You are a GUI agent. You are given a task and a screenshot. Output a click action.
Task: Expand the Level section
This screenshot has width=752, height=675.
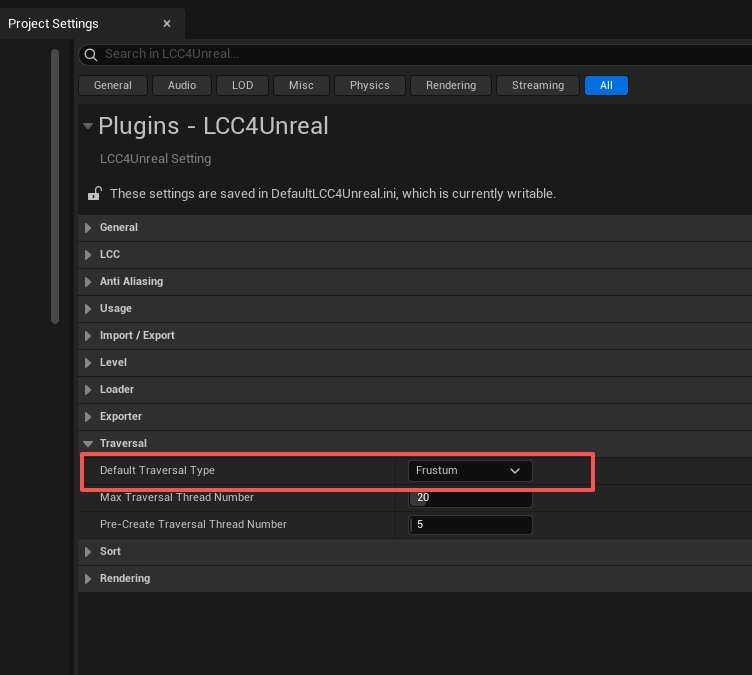pos(88,363)
